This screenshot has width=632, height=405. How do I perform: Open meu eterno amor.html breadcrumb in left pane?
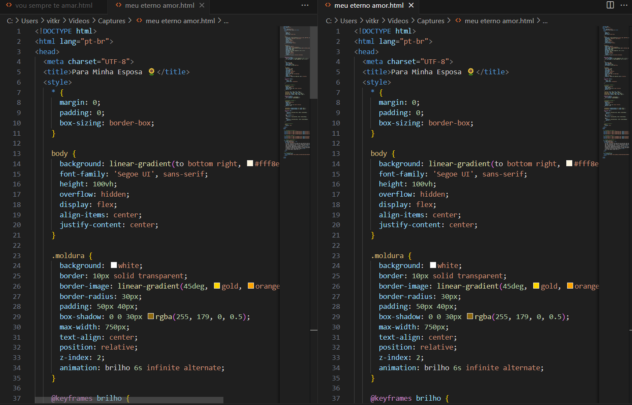pos(180,21)
